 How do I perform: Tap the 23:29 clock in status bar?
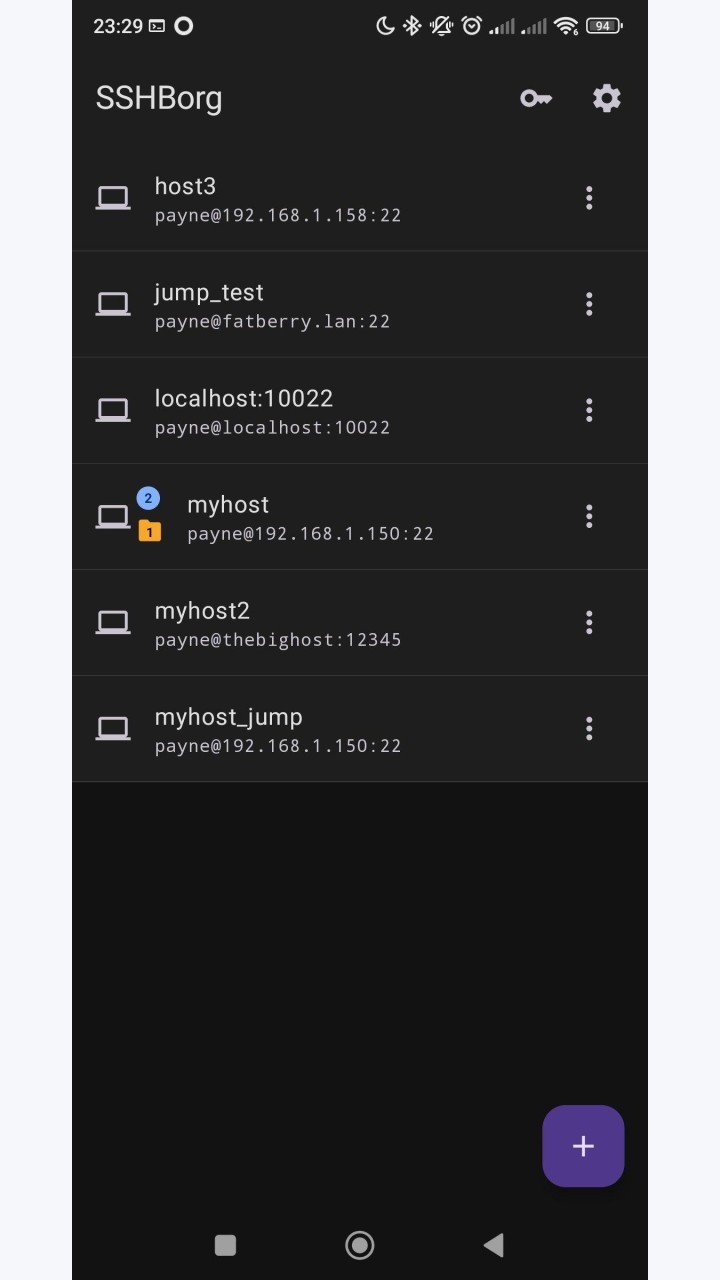(118, 27)
